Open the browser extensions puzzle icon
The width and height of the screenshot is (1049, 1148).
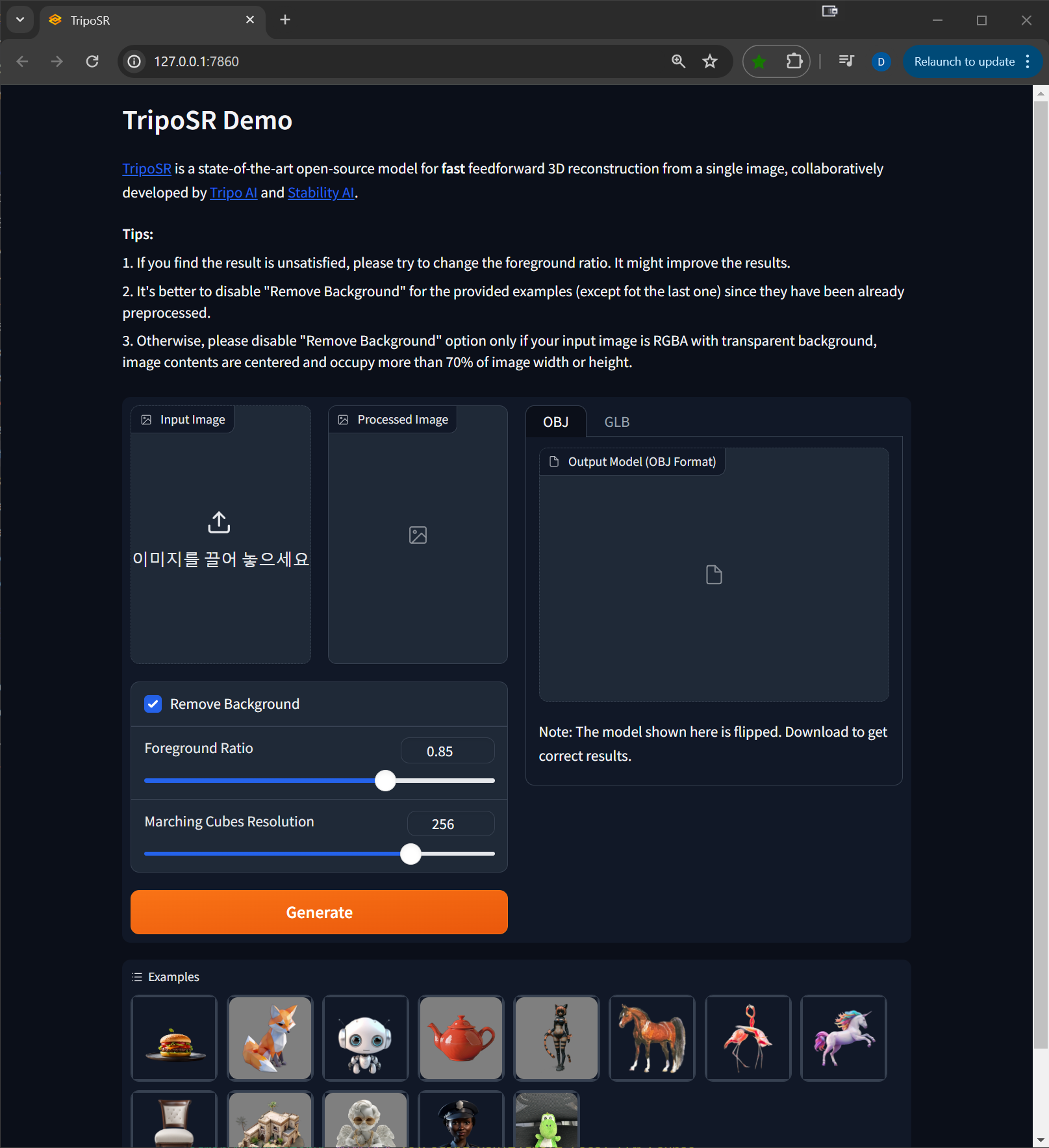(x=794, y=61)
